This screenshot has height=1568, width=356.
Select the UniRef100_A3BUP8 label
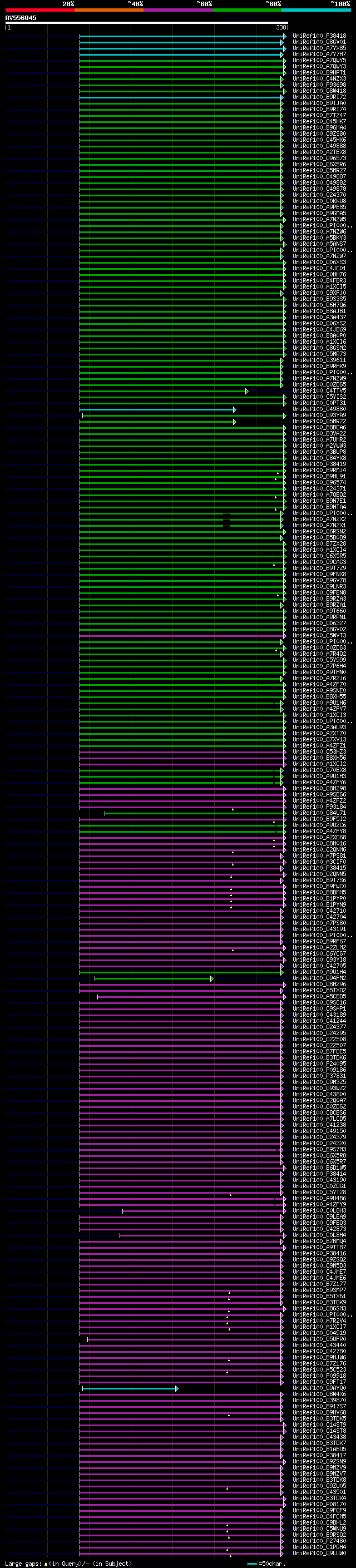coord(319,452)
